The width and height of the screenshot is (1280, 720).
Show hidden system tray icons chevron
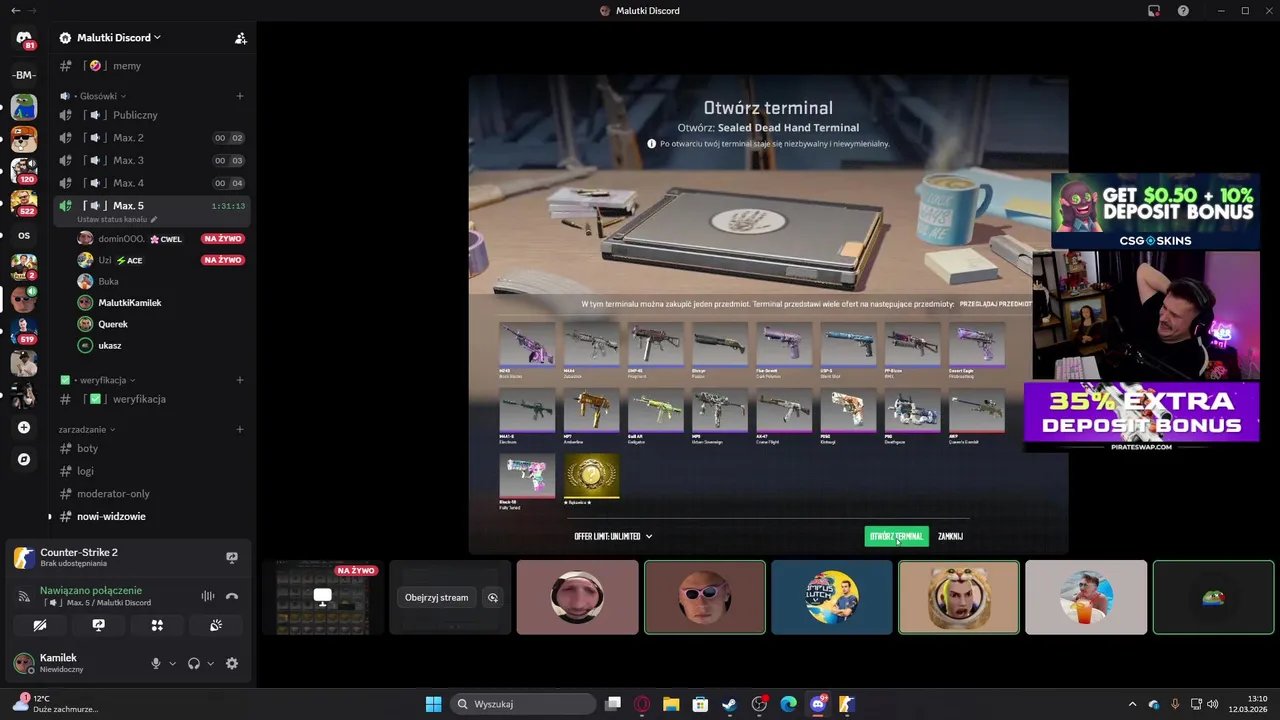tap(1132, 704)
